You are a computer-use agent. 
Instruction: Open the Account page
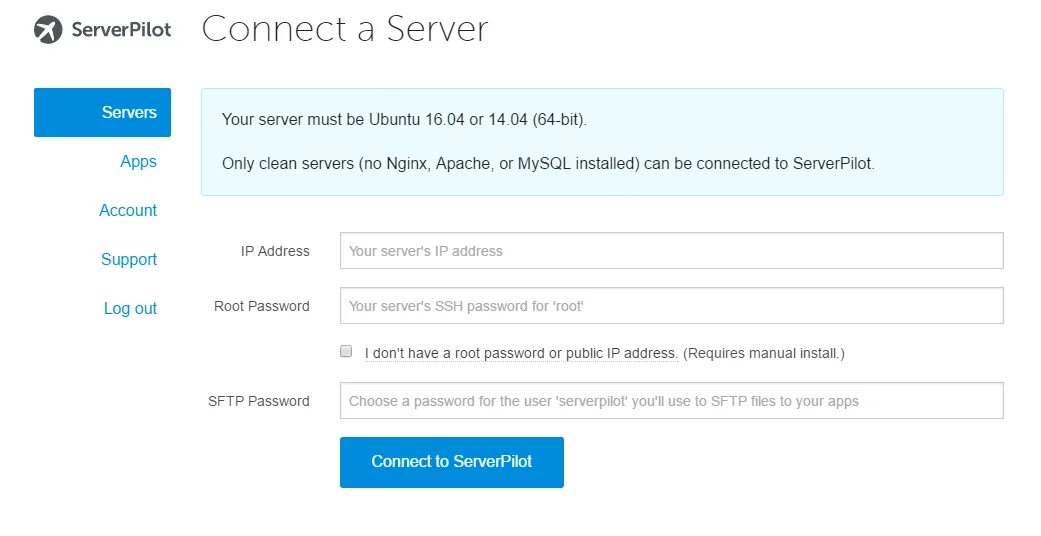point(128,210)
